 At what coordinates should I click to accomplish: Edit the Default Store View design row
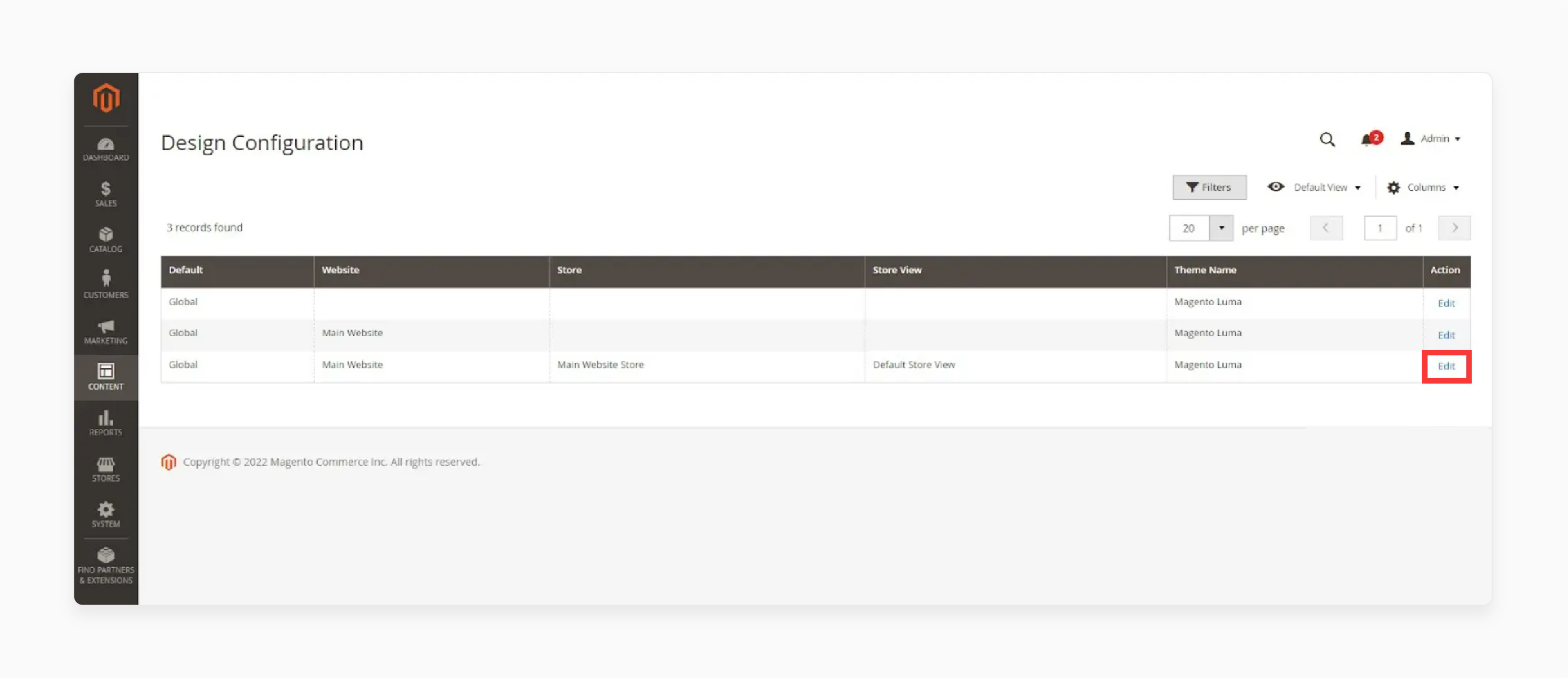1446,366
